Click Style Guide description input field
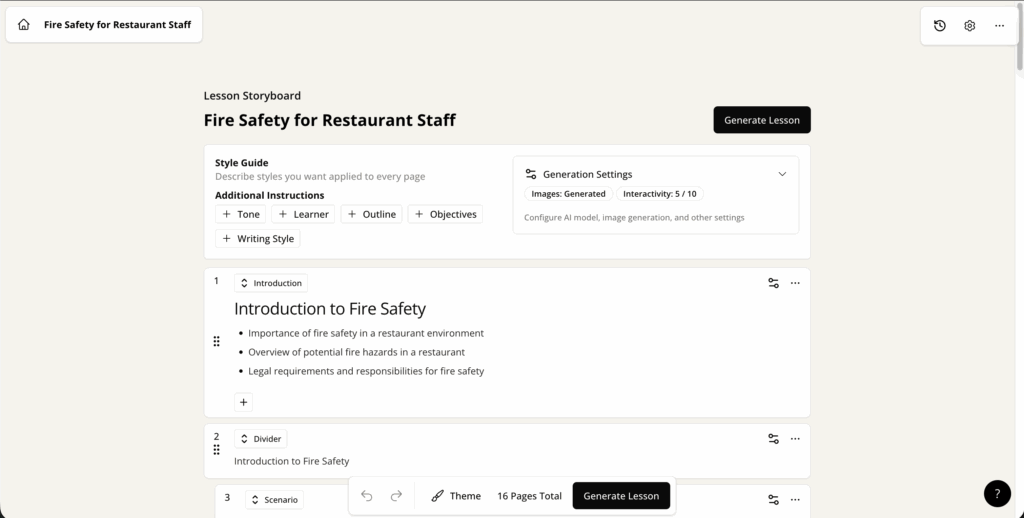The height and width of the screenshot is (518, 1024). [x=320, y=177]
